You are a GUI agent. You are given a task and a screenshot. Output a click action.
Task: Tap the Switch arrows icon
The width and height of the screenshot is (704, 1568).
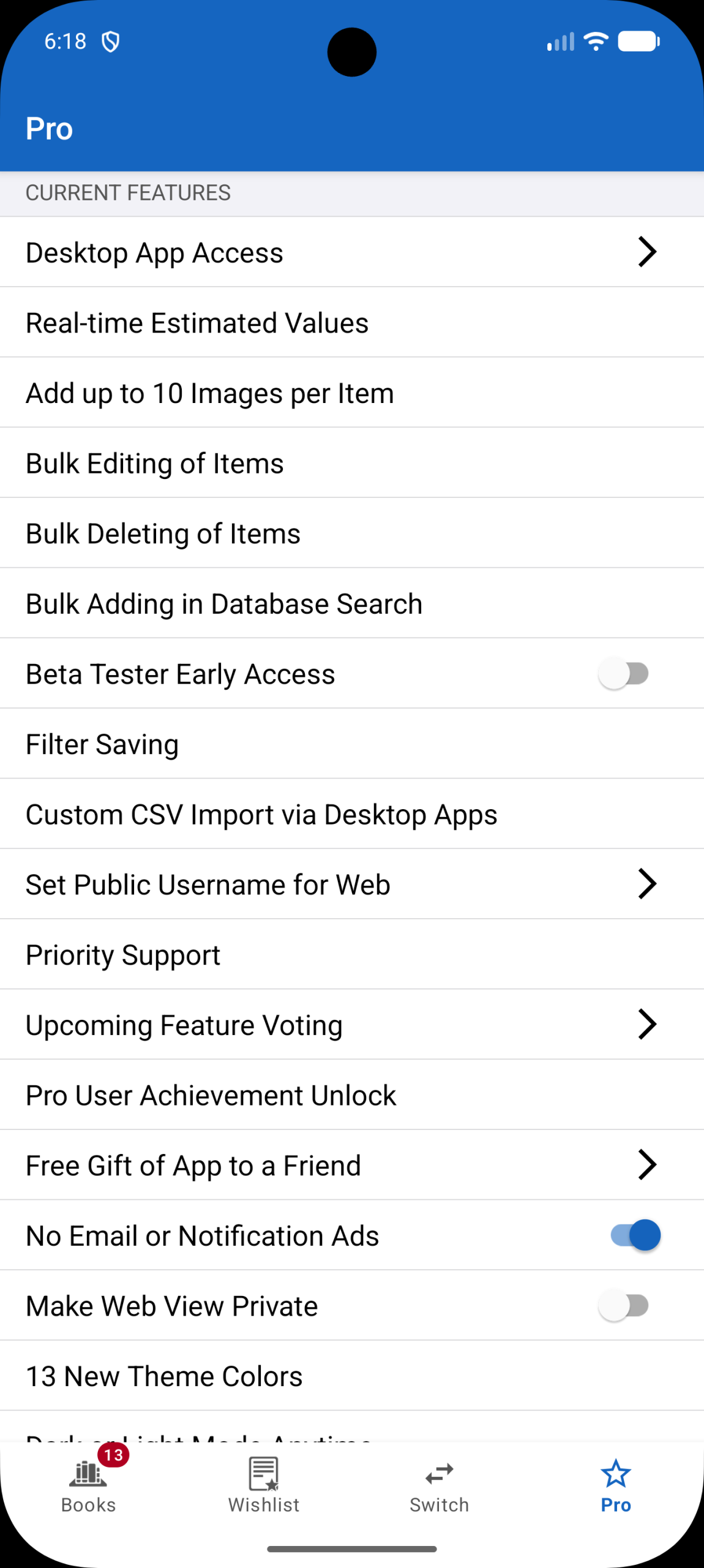440,1474
